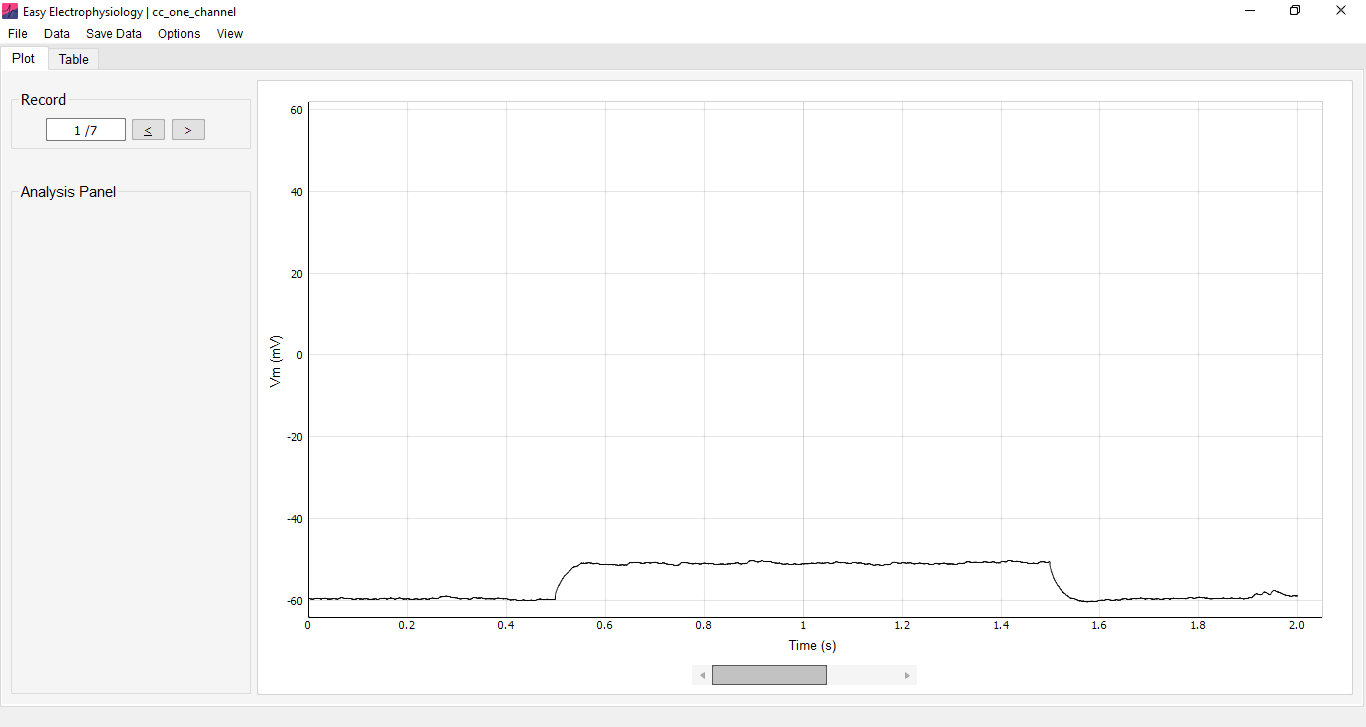The width and height of the screenshot is (1366, 727).
Task: Click the record number input field
Action: click(86, 130)
